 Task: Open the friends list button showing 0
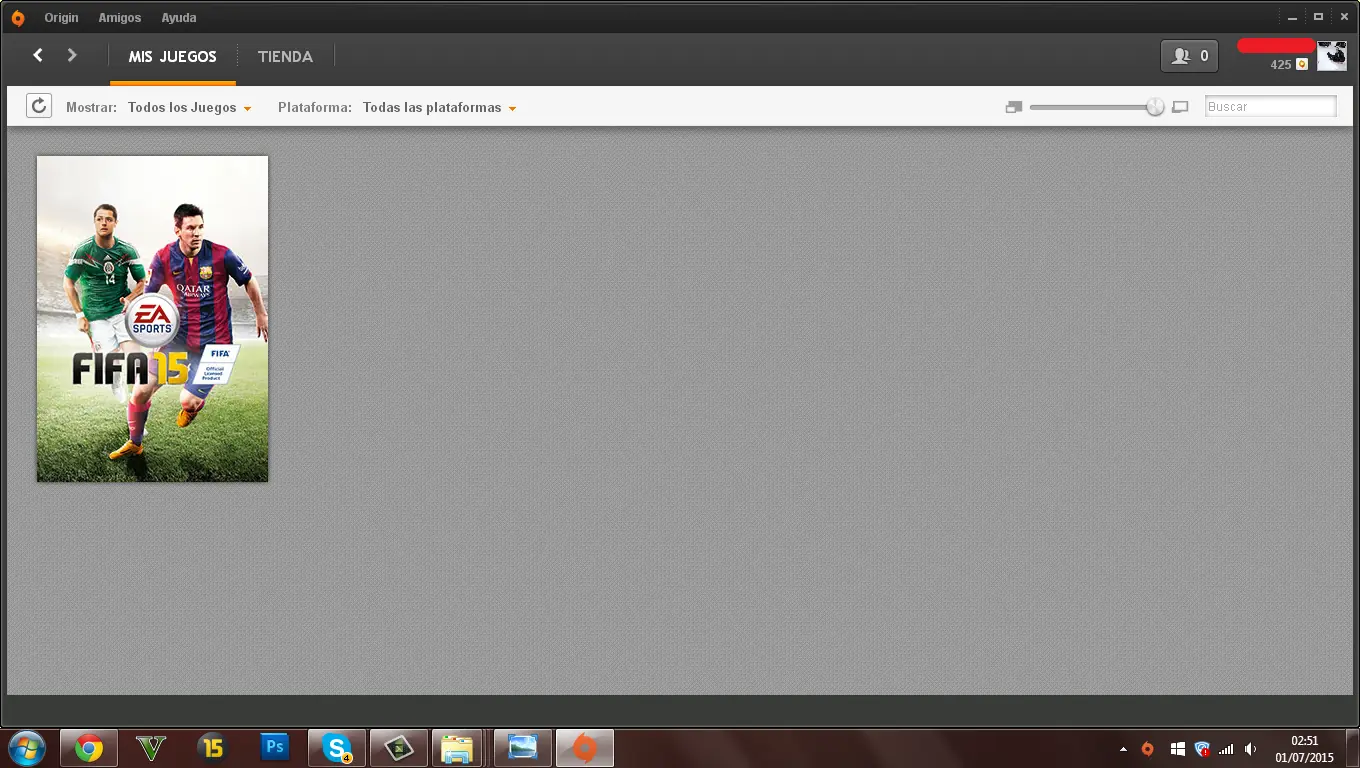tap(1189, 56)
